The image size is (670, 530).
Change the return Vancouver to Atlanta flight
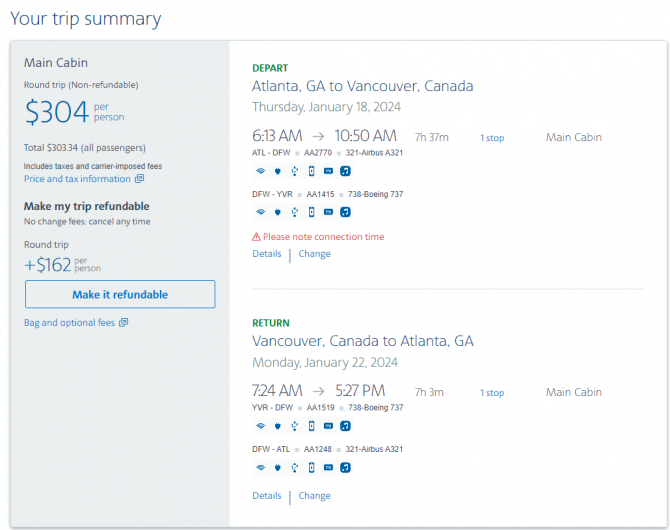pyautogui.click(x=314, y=495)
